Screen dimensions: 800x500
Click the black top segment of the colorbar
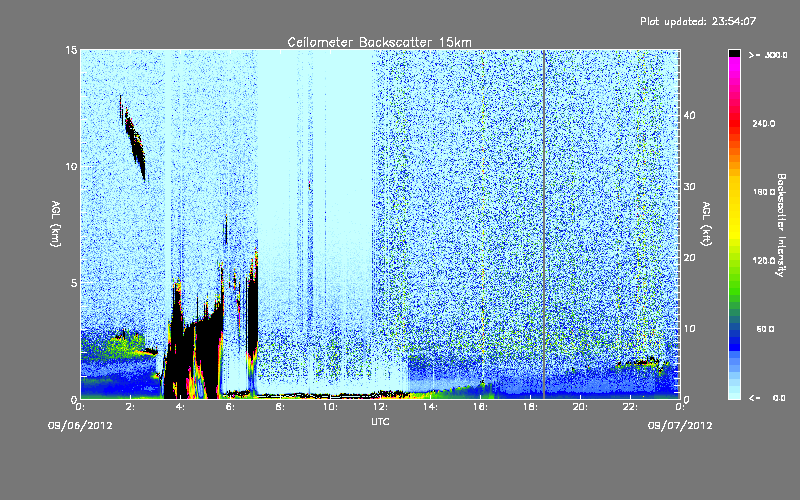(734, 54)
